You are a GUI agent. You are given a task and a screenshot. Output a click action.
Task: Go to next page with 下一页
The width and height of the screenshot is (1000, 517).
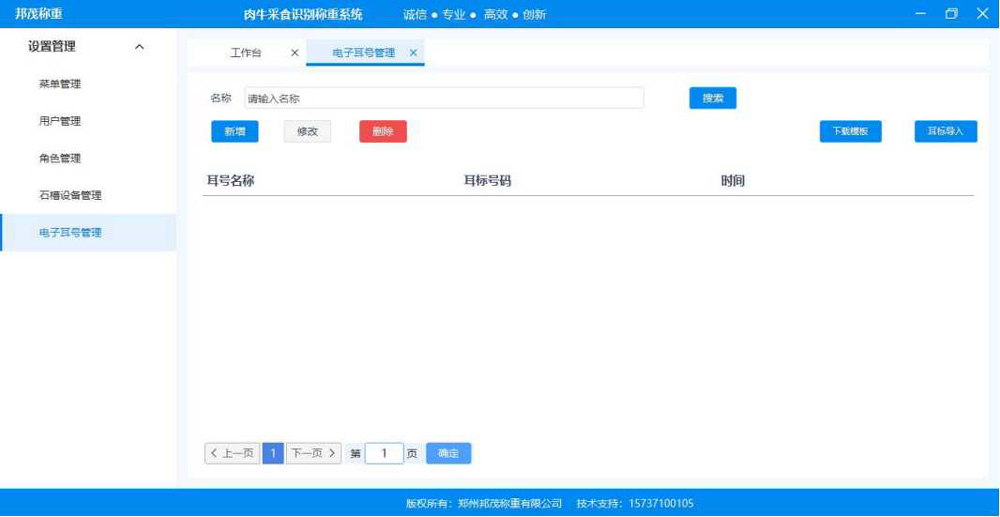314,454
